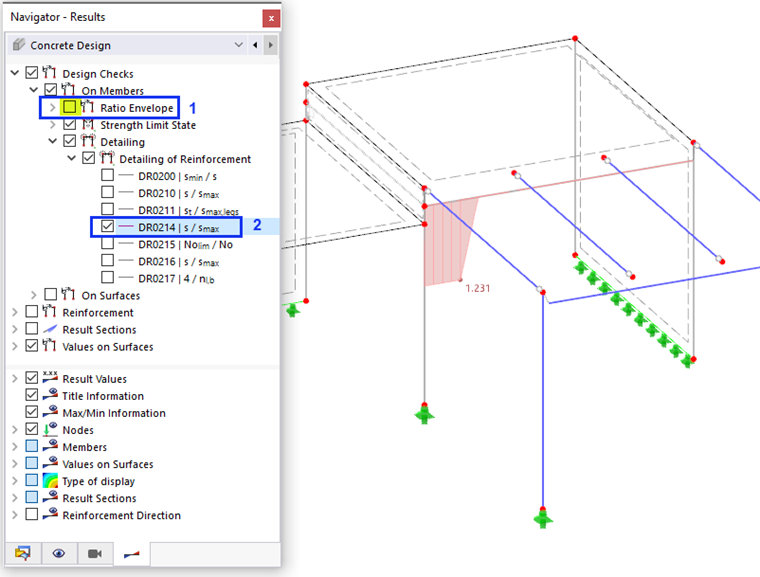Enable the Ratio Envelope checkbox
The height and width of the screenshot is (577, 760).
69,107
